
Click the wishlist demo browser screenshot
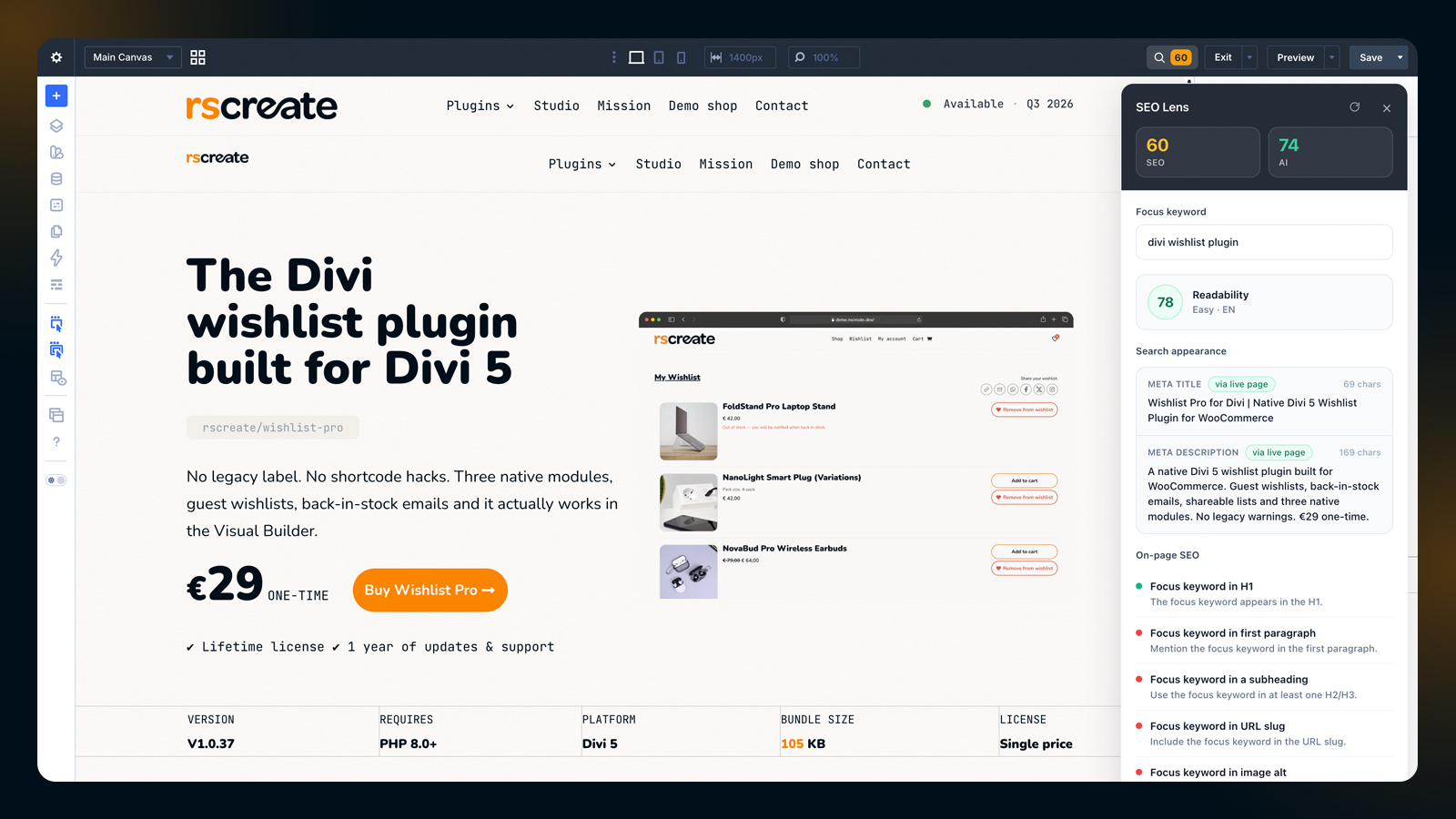pyautogui.click(x=856, y=456)
